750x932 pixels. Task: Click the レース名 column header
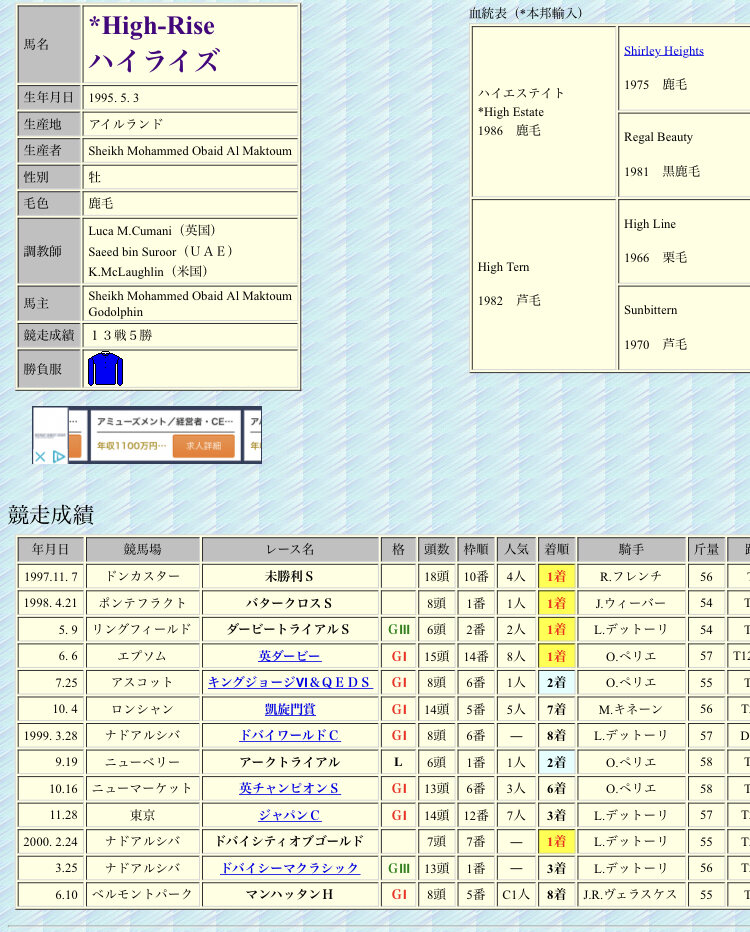click(290, 549)
